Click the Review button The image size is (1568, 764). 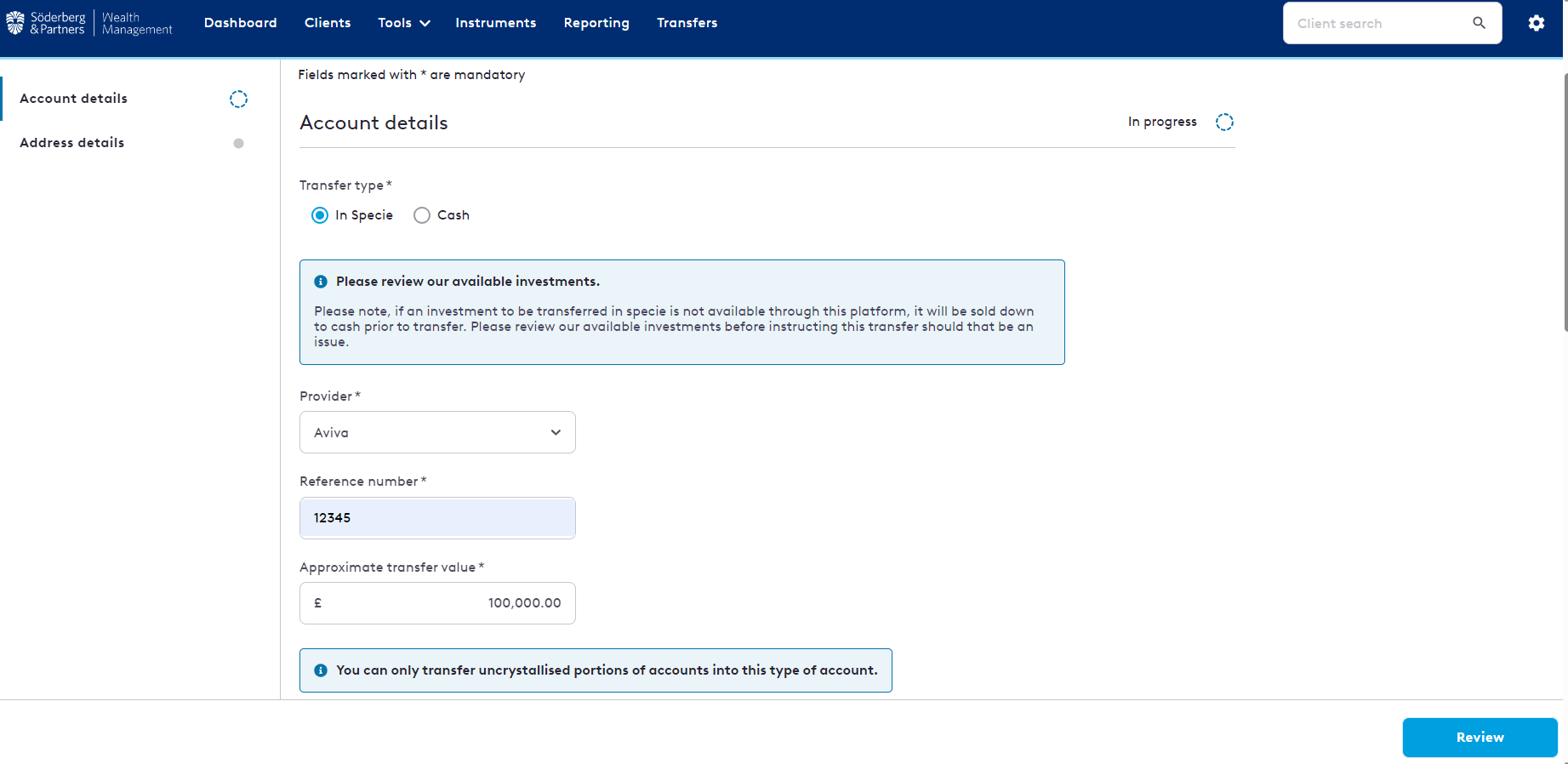pos(1480,738)
